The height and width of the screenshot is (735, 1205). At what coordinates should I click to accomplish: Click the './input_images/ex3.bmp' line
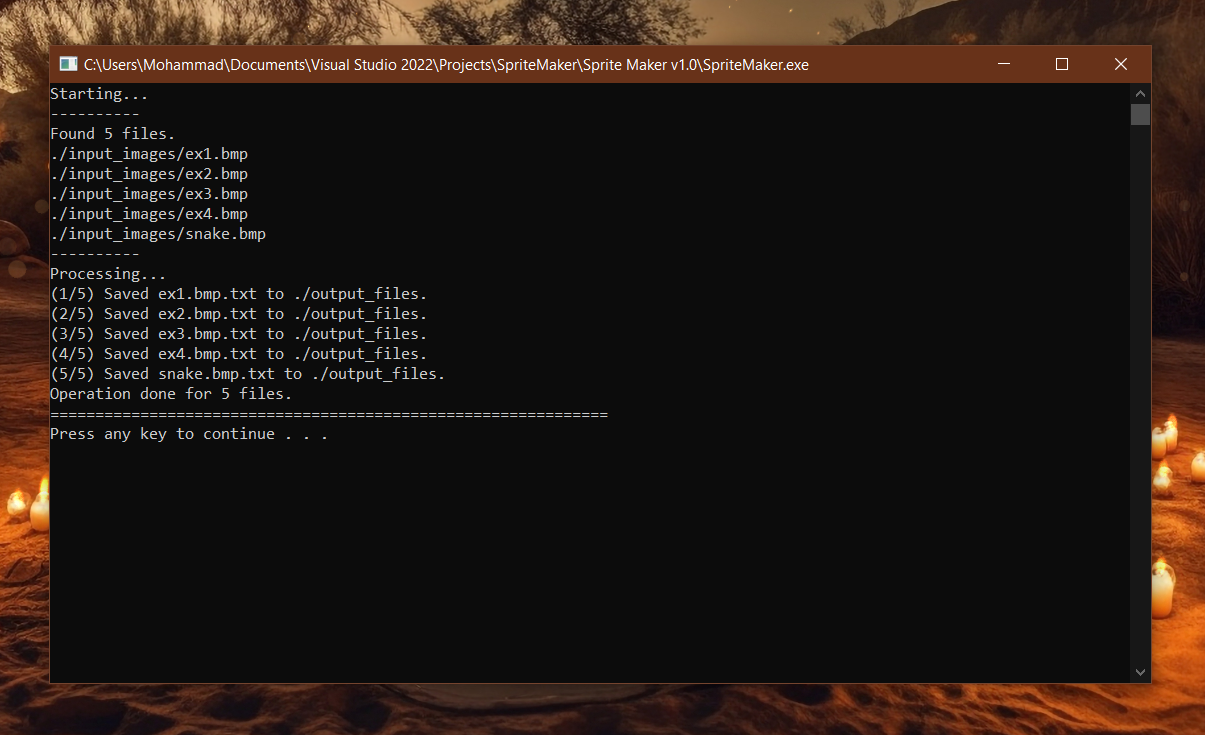[149, 194]
